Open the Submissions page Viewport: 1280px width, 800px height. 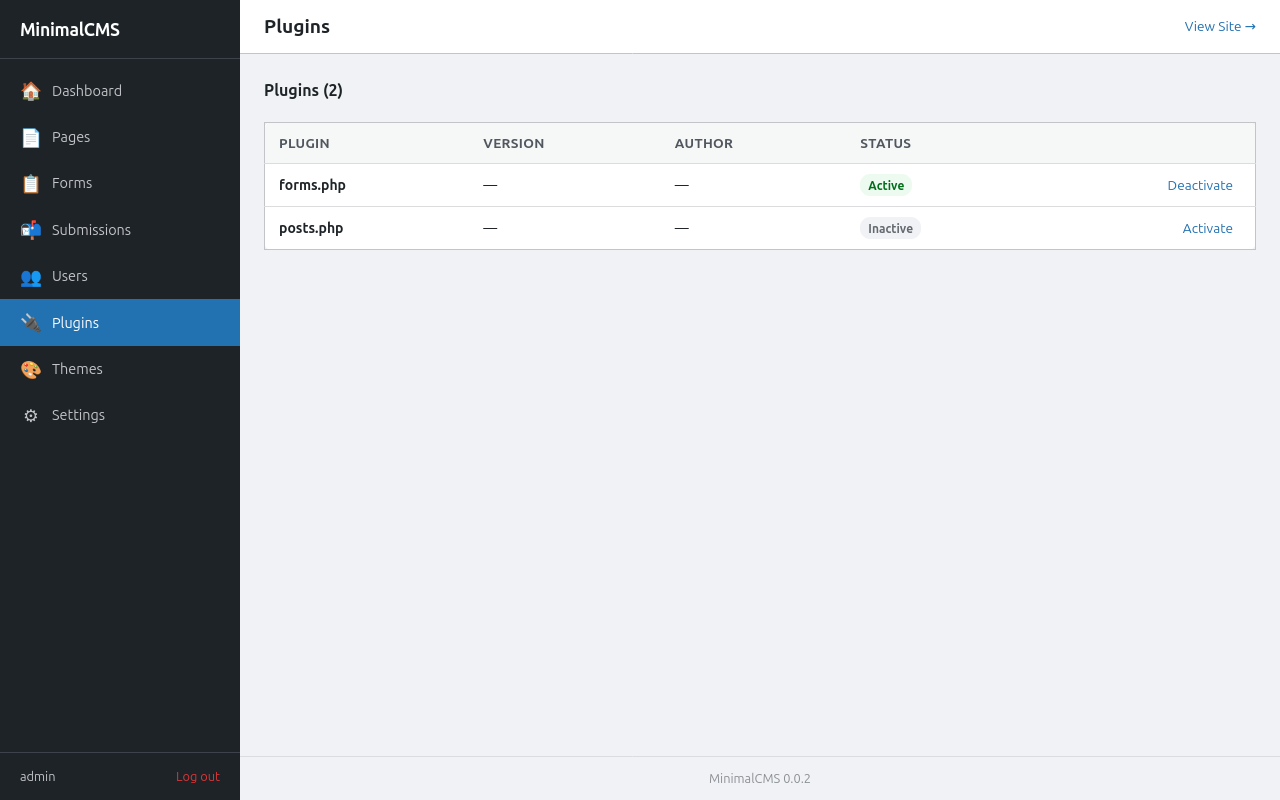pos(91,230)
